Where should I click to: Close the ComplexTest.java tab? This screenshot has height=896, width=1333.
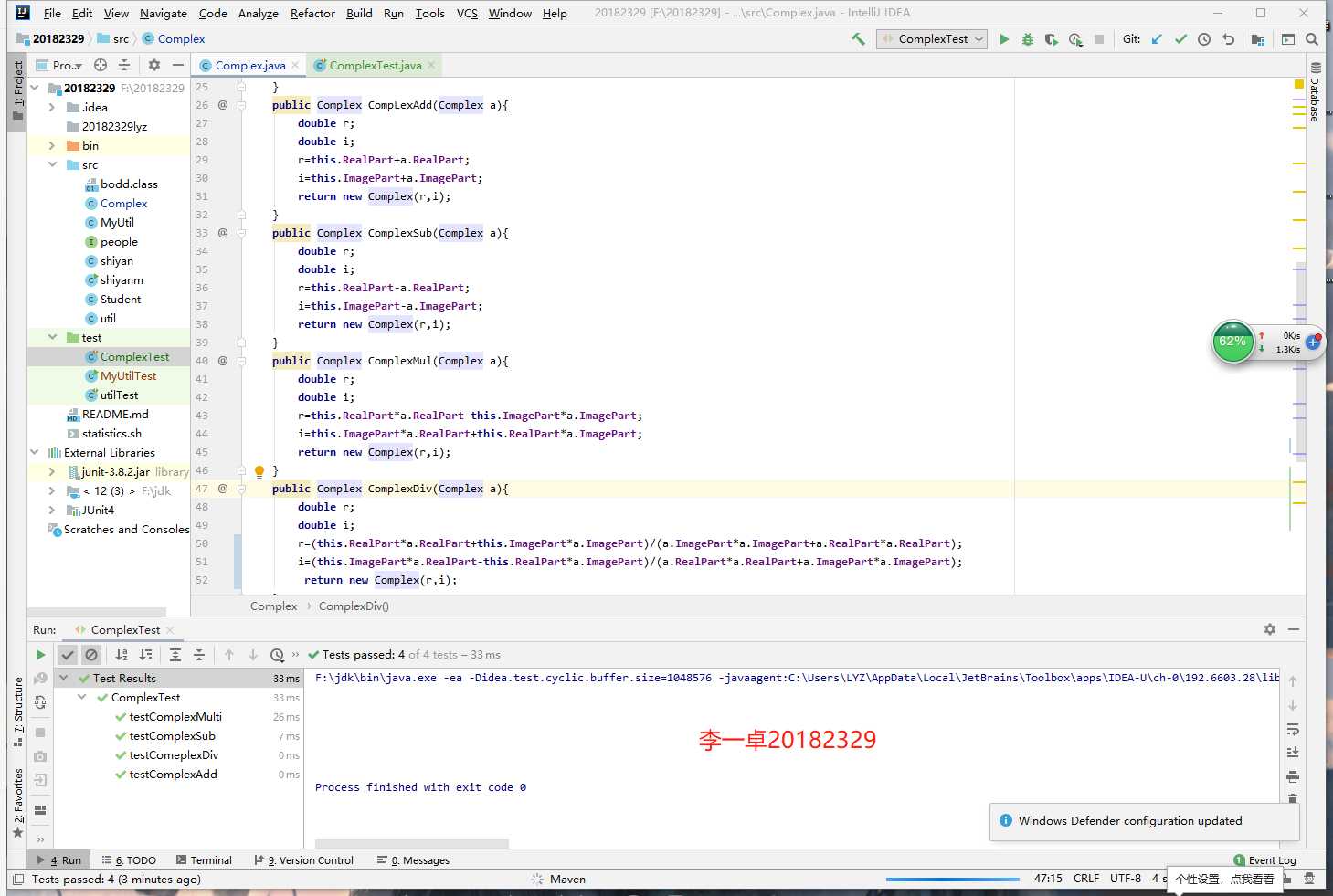click(431, 65)
